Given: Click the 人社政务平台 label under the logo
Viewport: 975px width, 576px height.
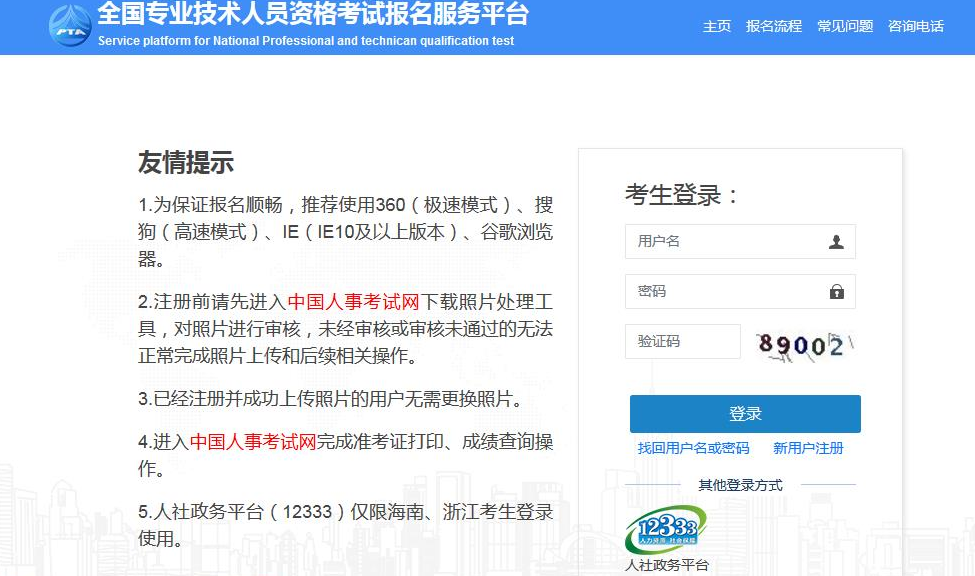Looking at the screenshot, I should pos(666,565).
